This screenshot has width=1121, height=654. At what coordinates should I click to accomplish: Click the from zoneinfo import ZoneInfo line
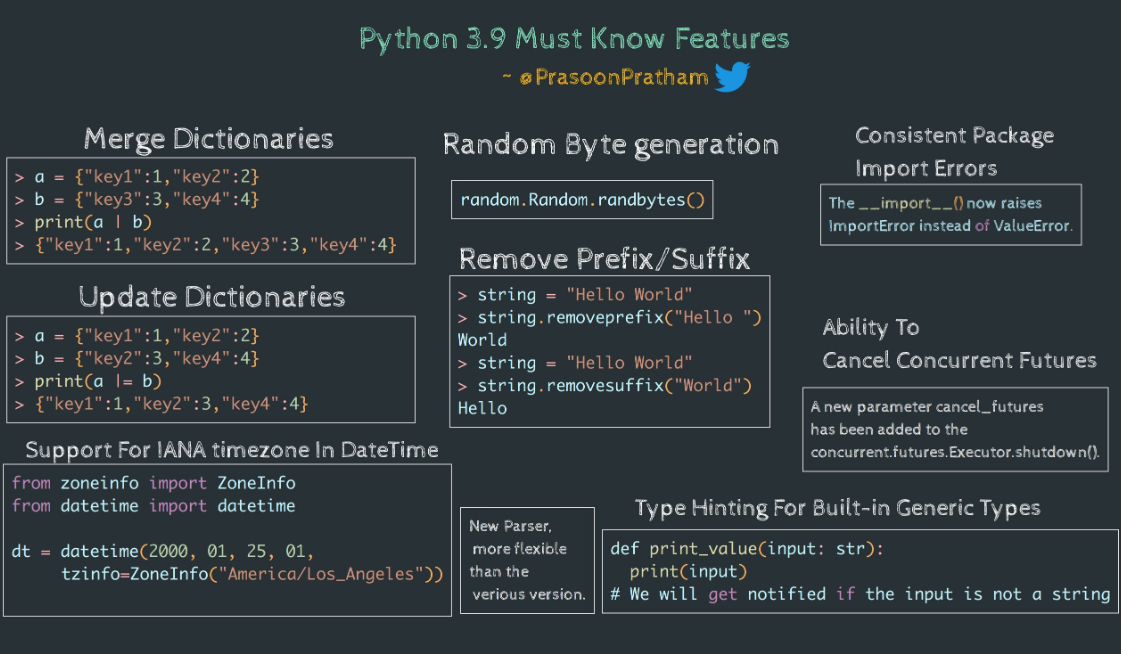pos(153,483)
